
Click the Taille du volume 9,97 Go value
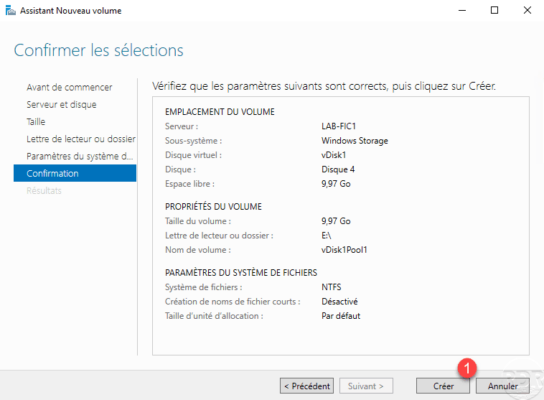(336, 221)
